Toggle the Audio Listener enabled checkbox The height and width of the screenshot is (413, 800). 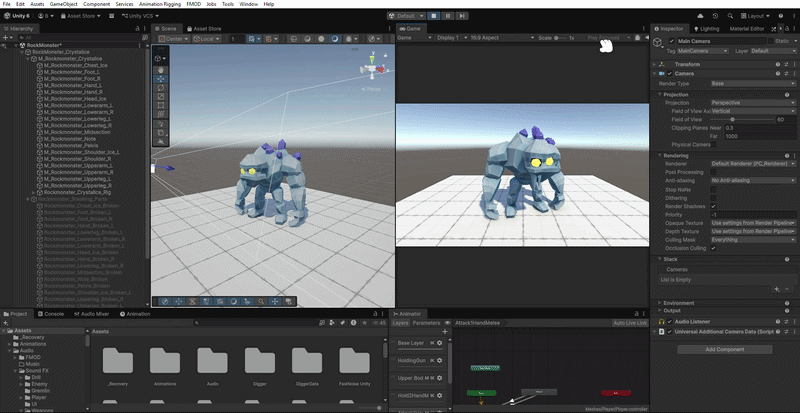670,322
